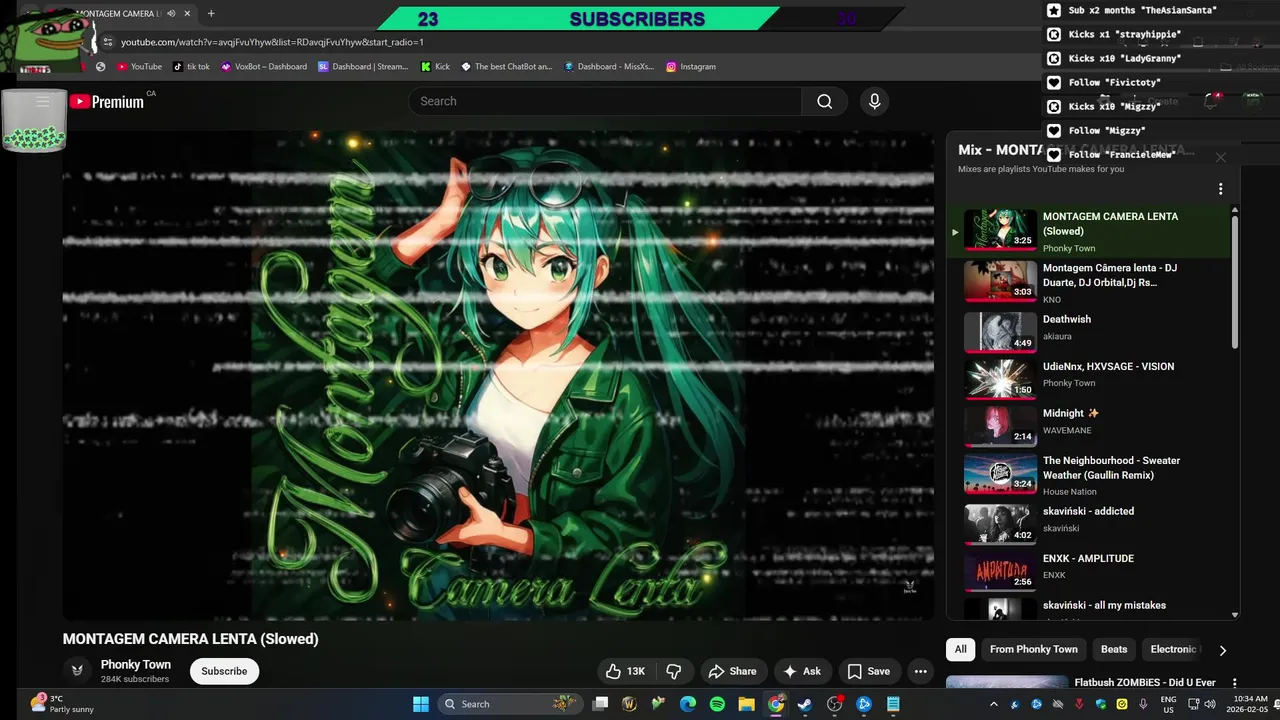Click the Windows taskbar search box

click(510, 704)
